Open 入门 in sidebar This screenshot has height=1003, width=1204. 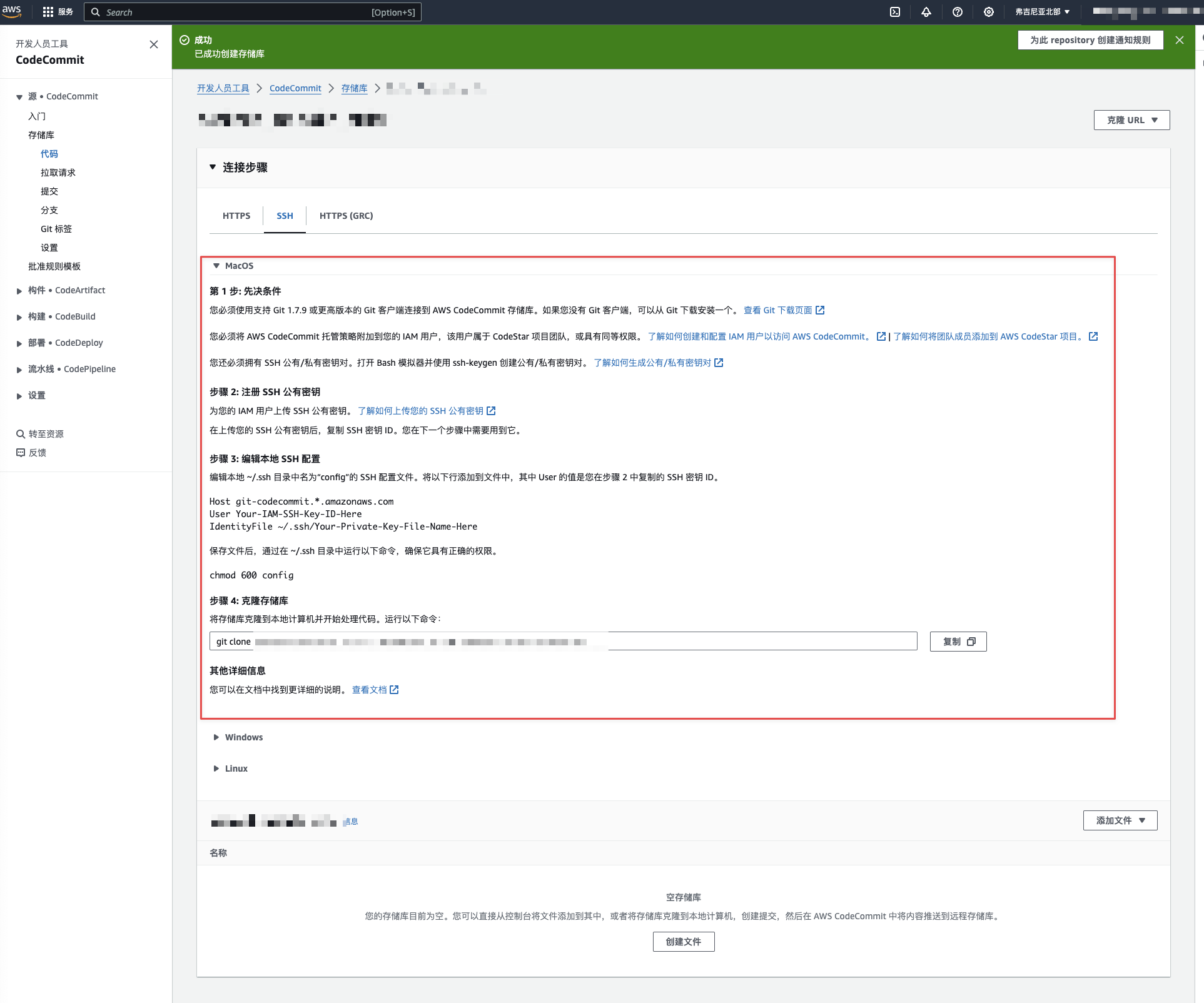37,116
